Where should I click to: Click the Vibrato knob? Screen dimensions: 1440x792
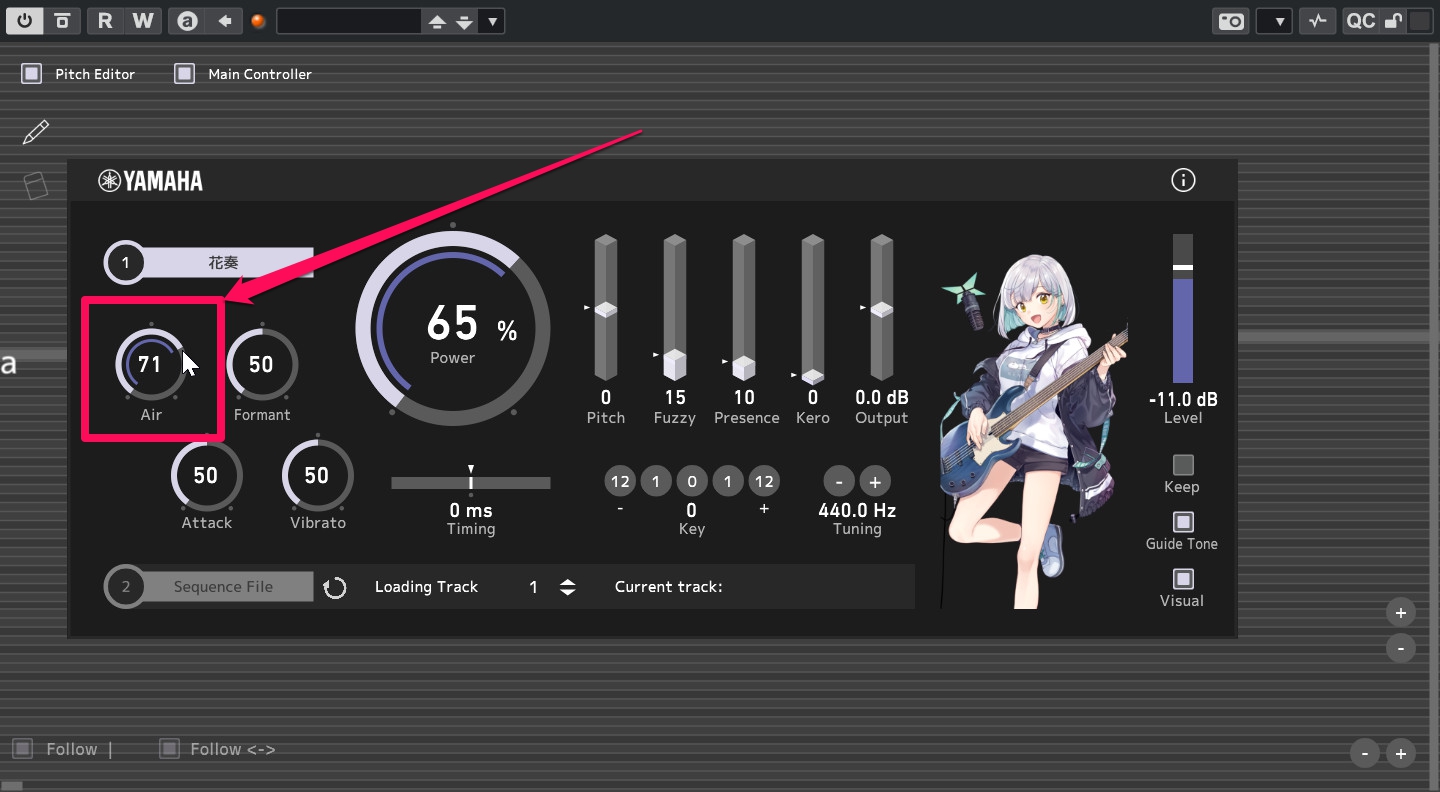(x=317, y=475)
